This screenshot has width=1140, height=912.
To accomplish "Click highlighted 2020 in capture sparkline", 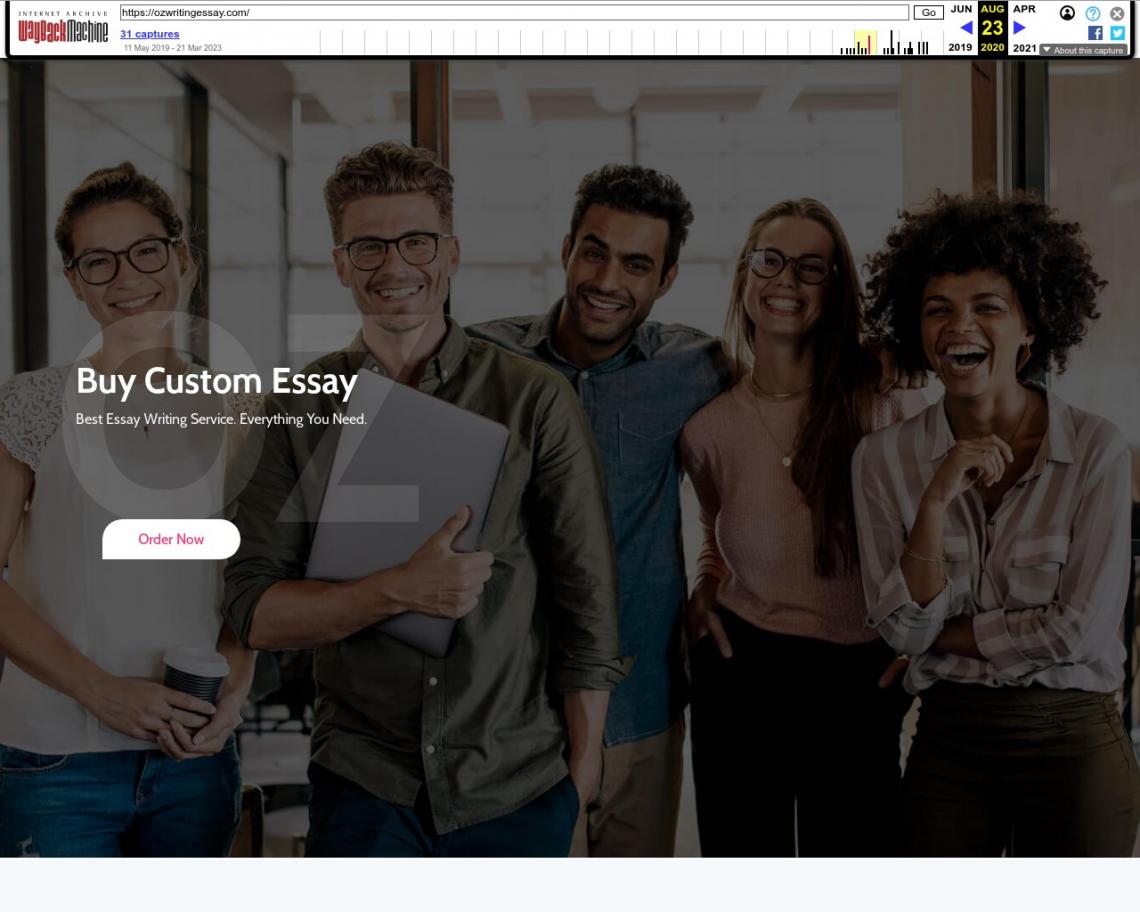I will pyautogui.click(x=865, y=42).
